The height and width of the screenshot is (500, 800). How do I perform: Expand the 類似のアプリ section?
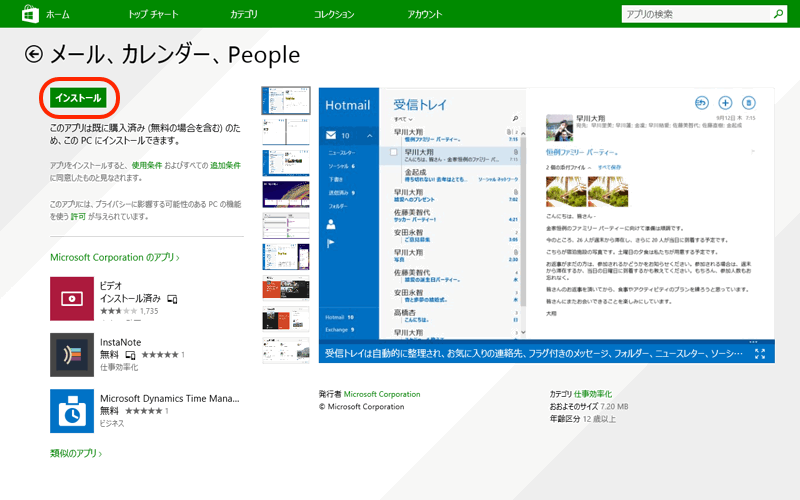tap(77, 454)
